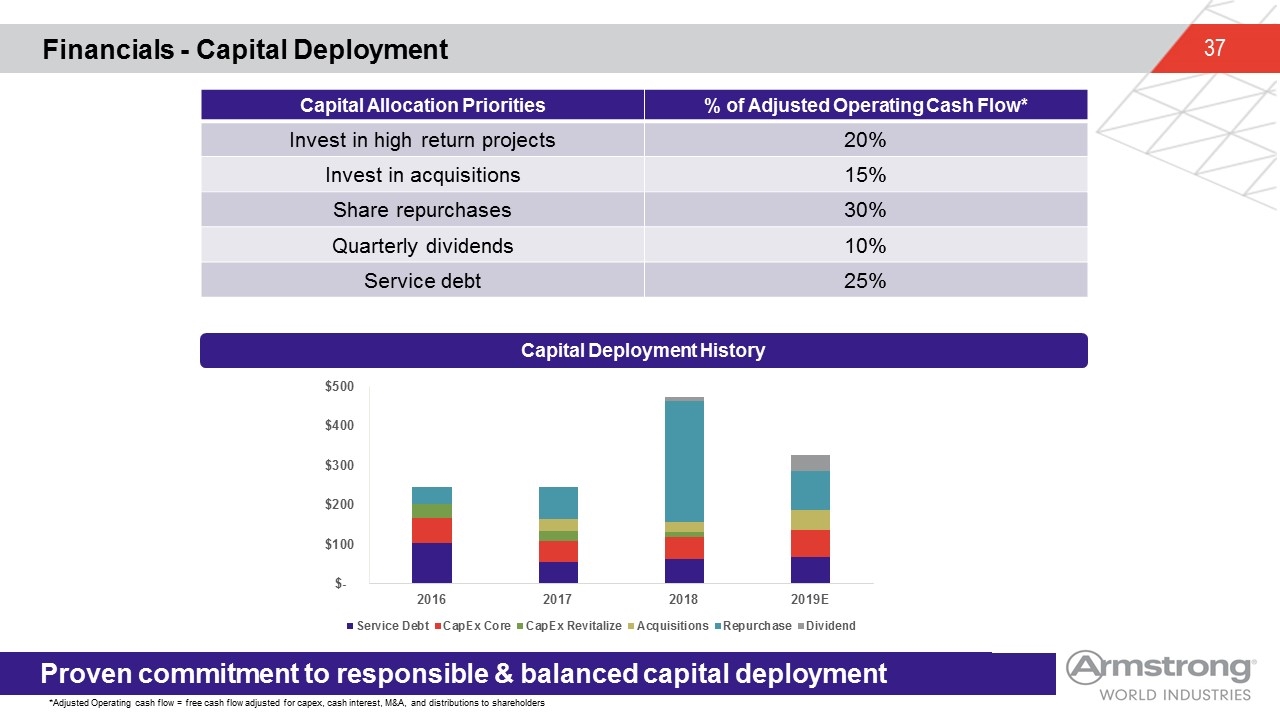
Task: Select the 20% value cell
Action: (x=865, y=140)
